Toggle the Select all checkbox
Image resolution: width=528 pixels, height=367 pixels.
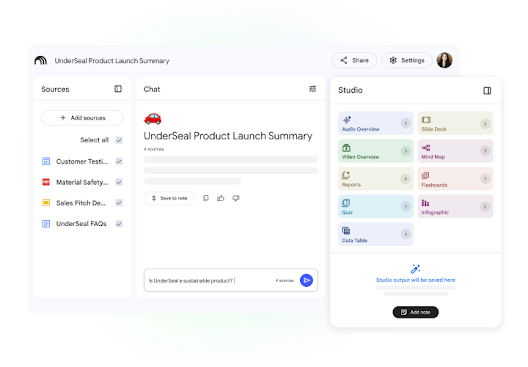(x=119, y=140)
